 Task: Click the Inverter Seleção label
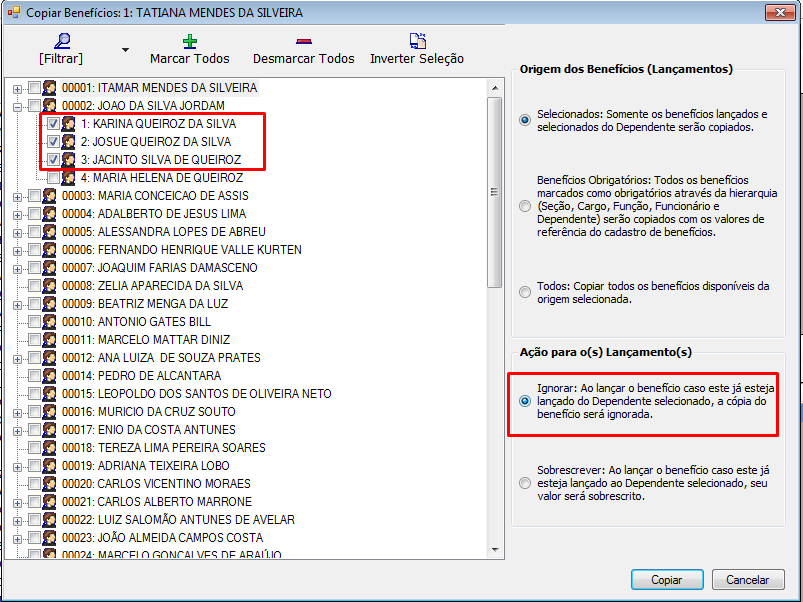coord(417,59)
